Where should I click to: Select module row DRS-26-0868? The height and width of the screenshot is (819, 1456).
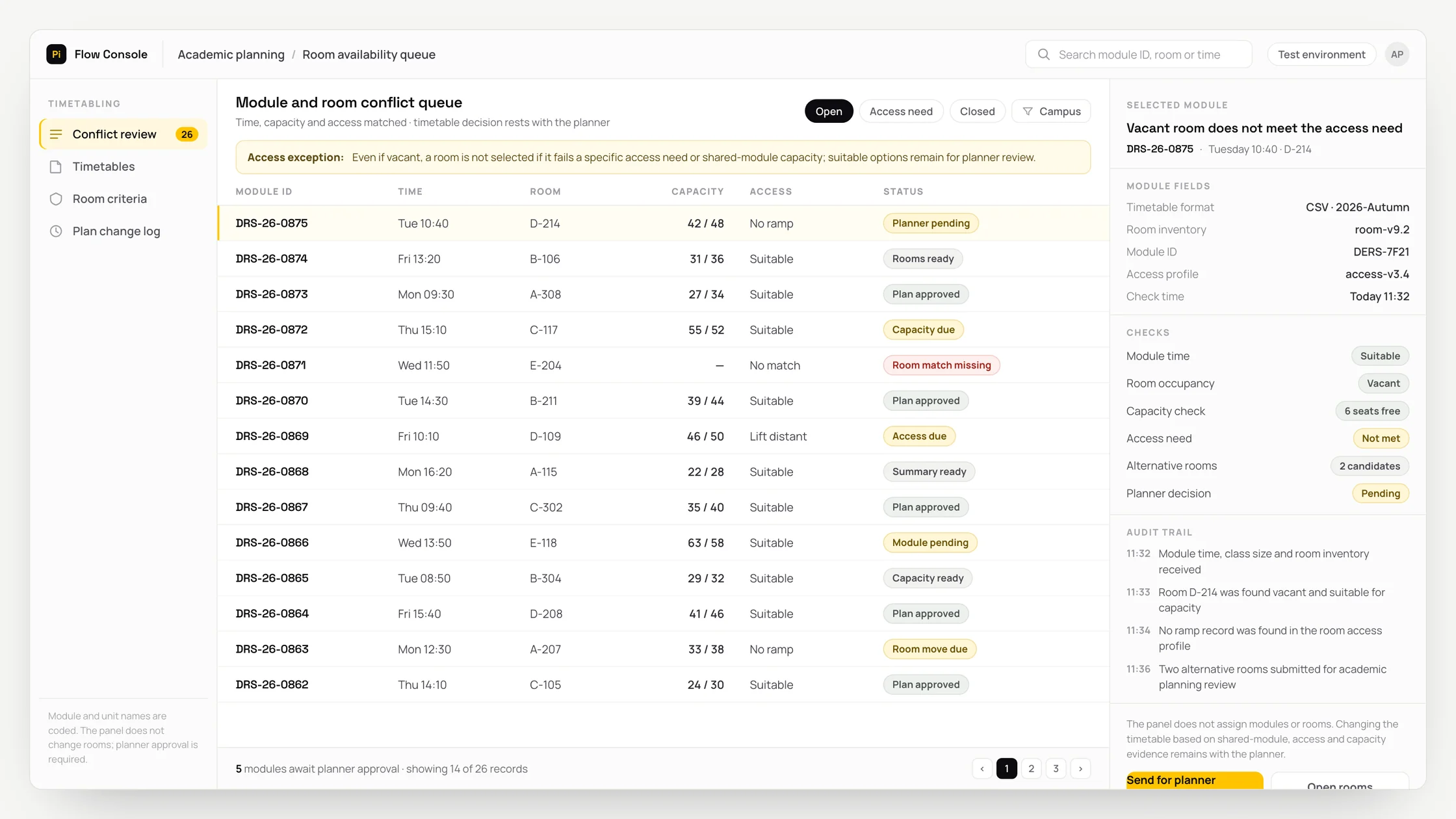coord(664,472)
